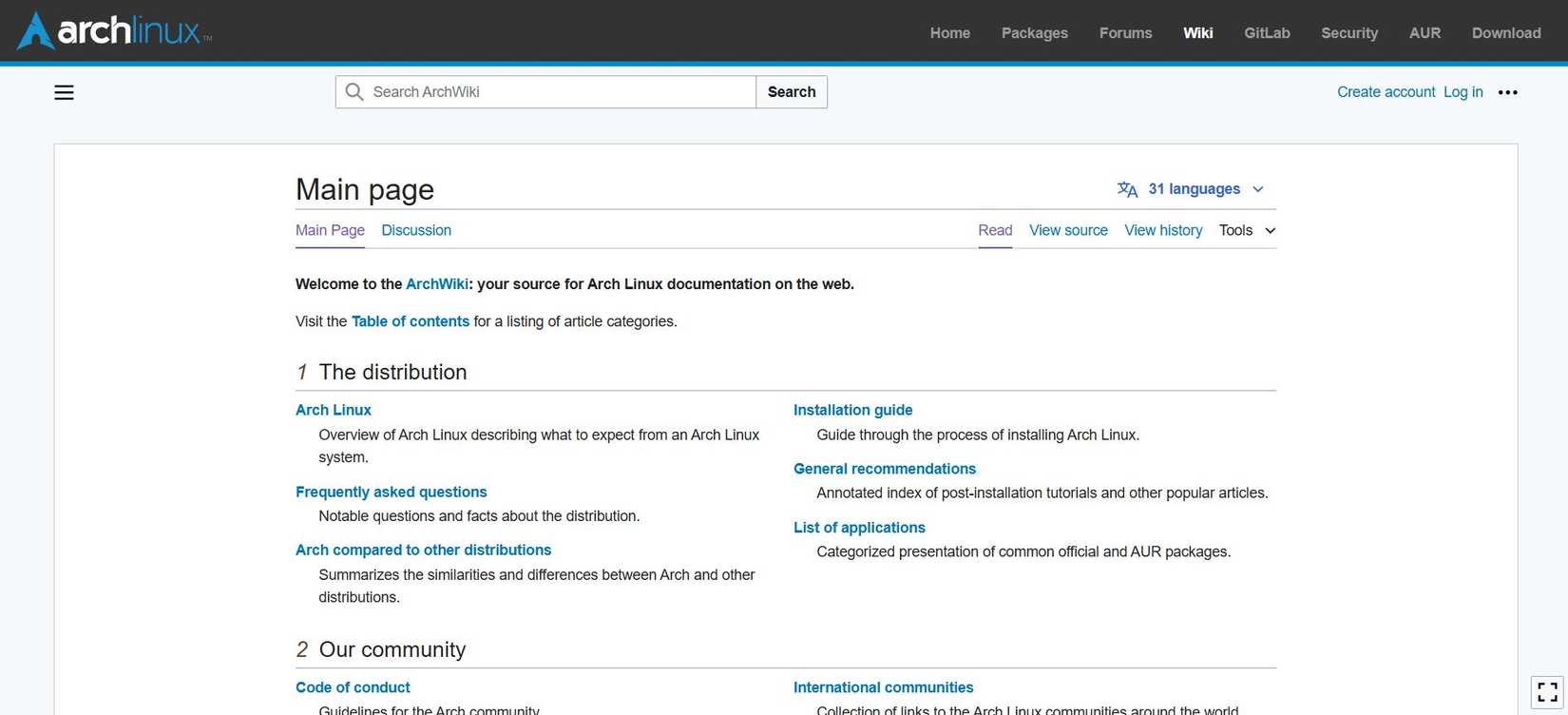This screenshot has height=715, width=1568.
Task: Switch to the Main Page tab
Action: click(330, 230)
